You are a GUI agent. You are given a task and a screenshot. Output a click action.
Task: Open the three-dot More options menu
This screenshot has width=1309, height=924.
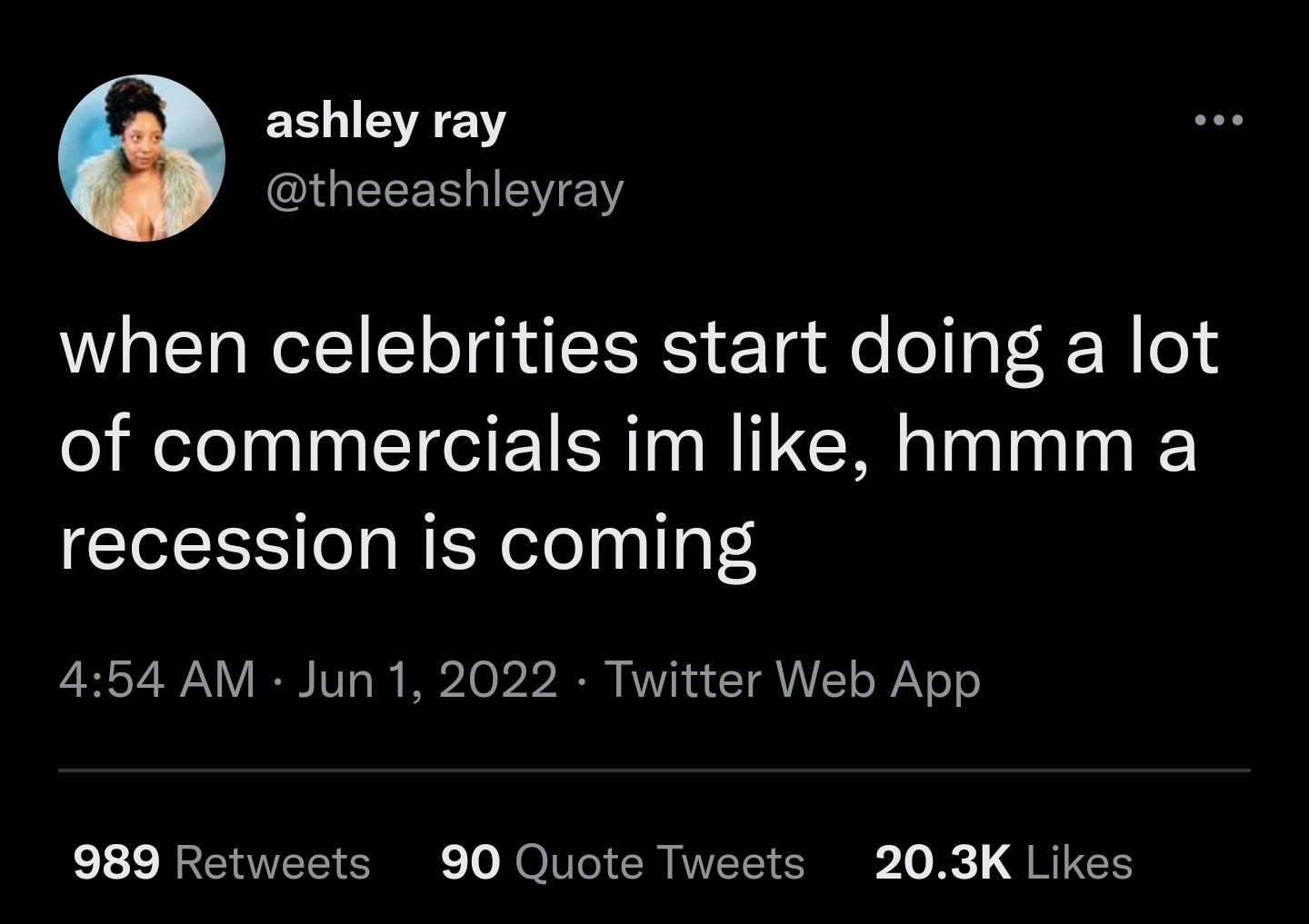click(x=1218, y=120)
